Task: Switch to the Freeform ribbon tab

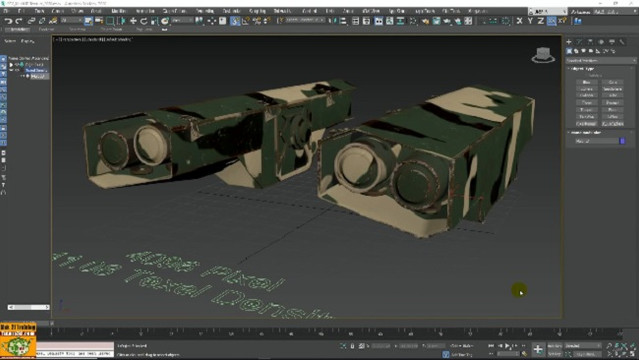Action: (x=46, y=29)
